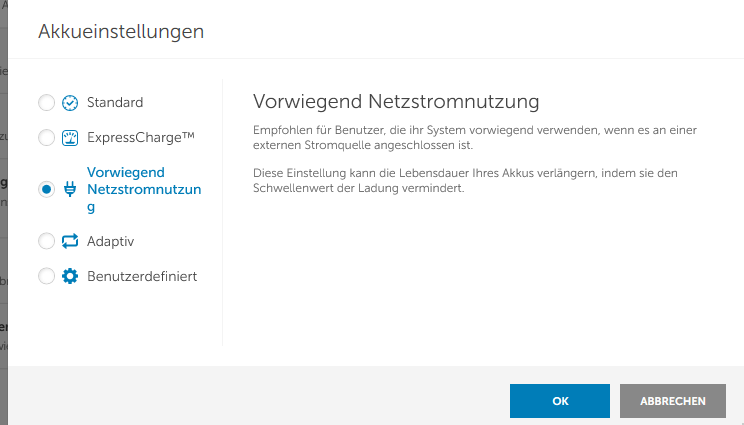Click the Benutzerdefiniert gear icon
Image resolution: width=744 pixels, height=425 pixels.
pyautogui.click(x=70, y=276)
